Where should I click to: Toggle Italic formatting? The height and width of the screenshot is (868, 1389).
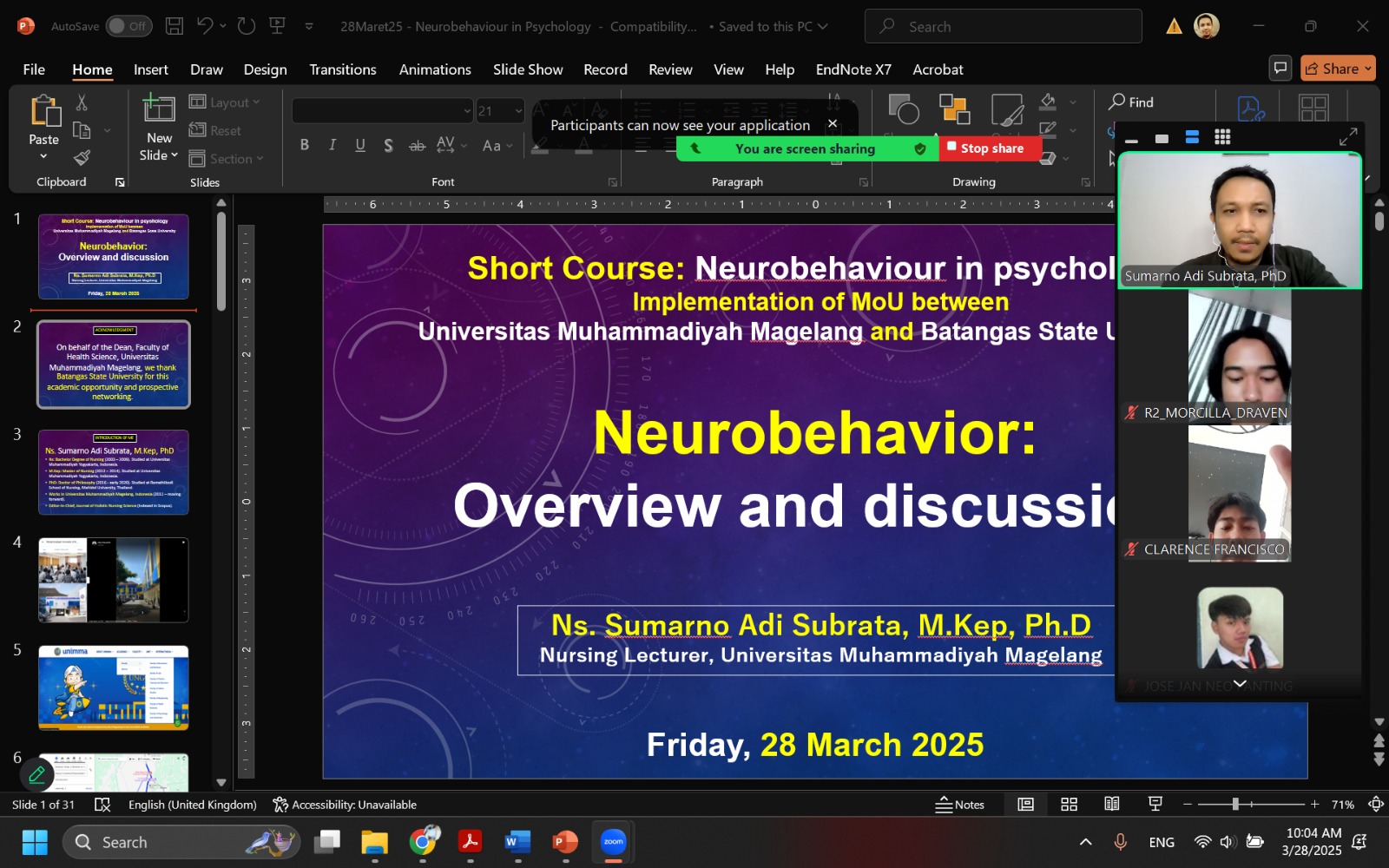332,145
